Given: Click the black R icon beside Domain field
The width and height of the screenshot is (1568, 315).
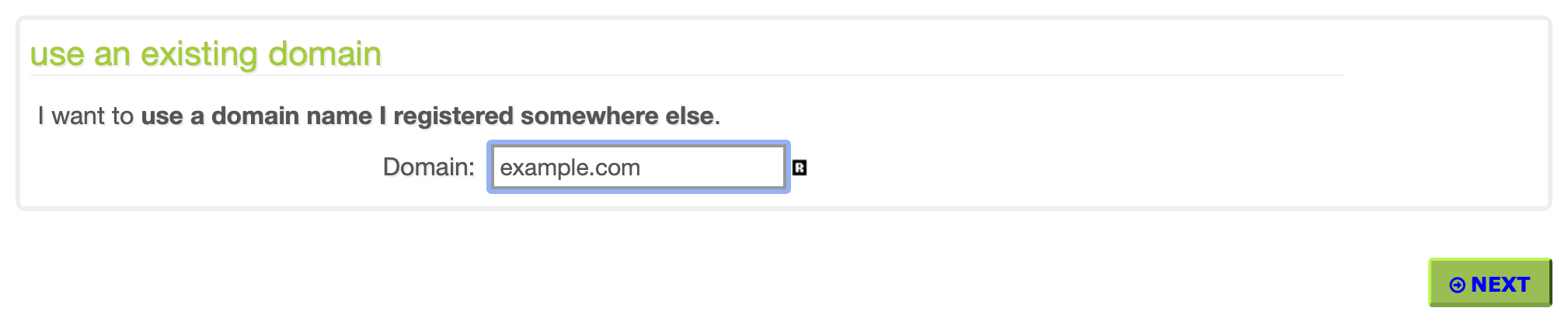Looking at the screenshot, I should 799,168.
